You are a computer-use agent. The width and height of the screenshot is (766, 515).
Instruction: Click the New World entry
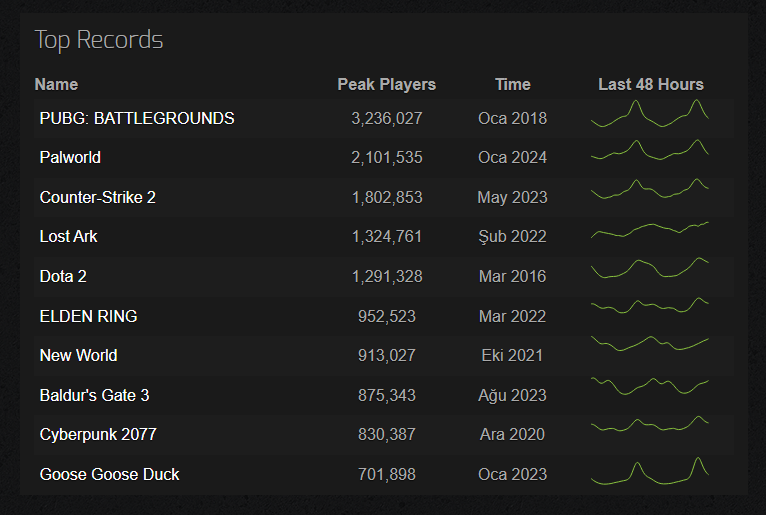[x=78, y=355]
